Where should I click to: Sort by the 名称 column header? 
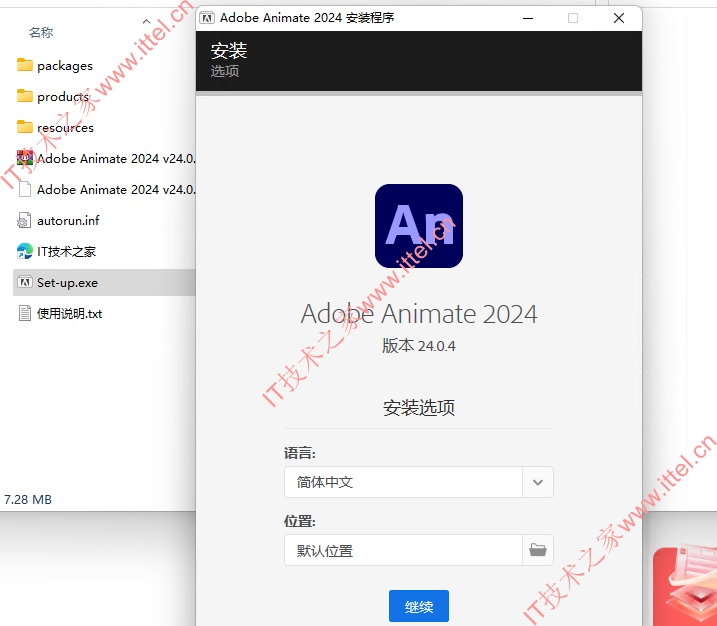(x=41, y=32)
